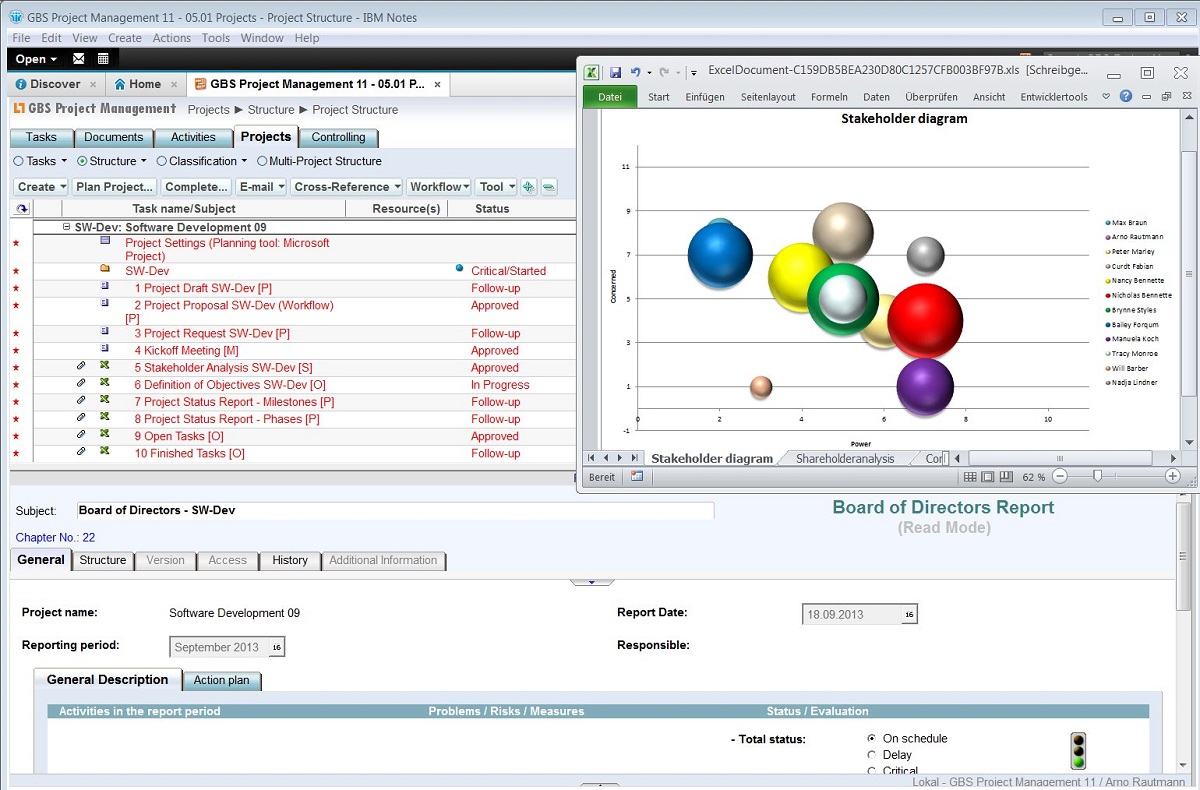Jump to first sheet in Excel
Screen dimensions: 1200x790
(x=592, y=458)
